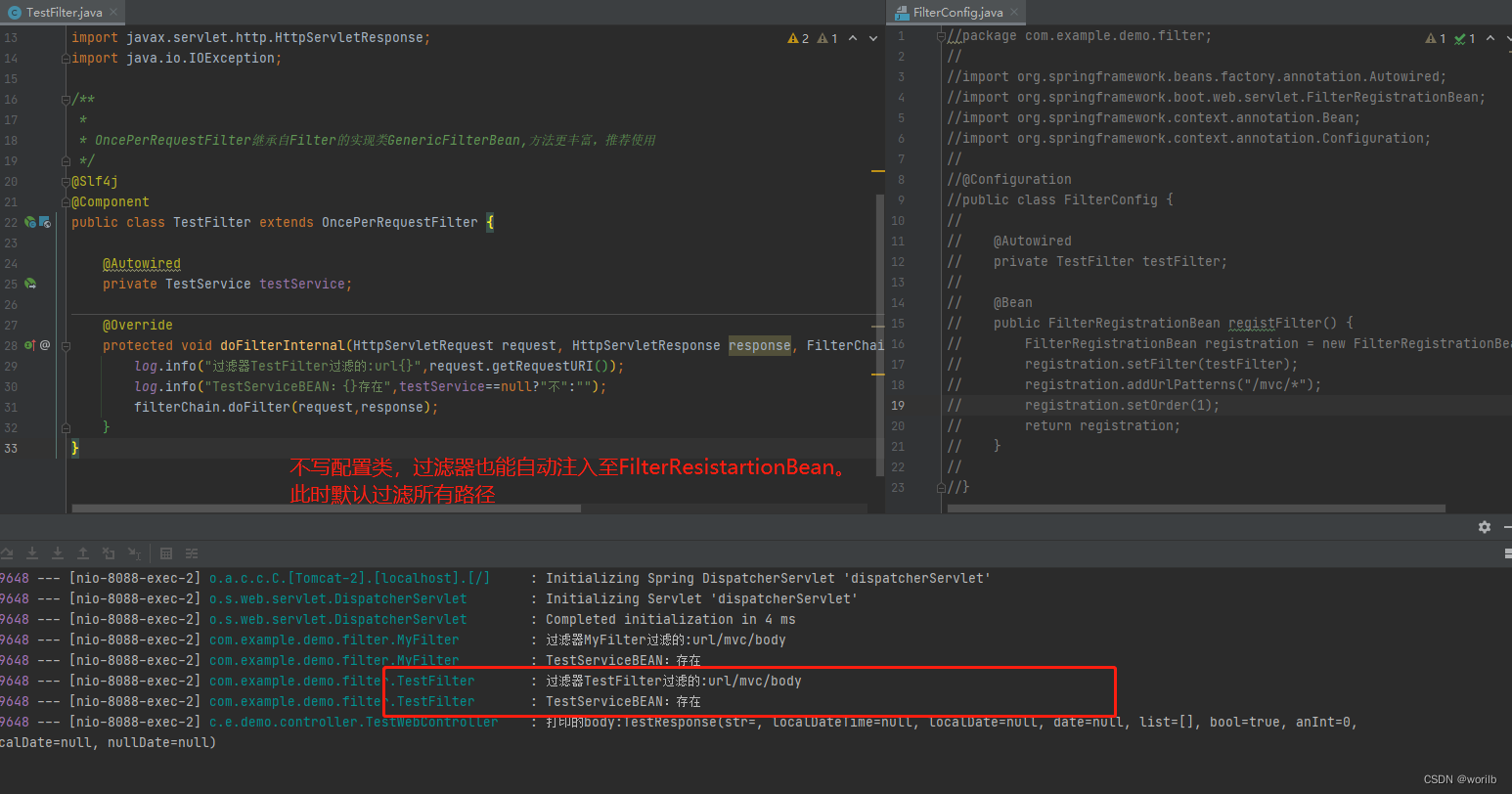This screenshot has width=1512, height=794.
Task: Go to next highlighted error in TestFilter editor
Action: (873, 38)
